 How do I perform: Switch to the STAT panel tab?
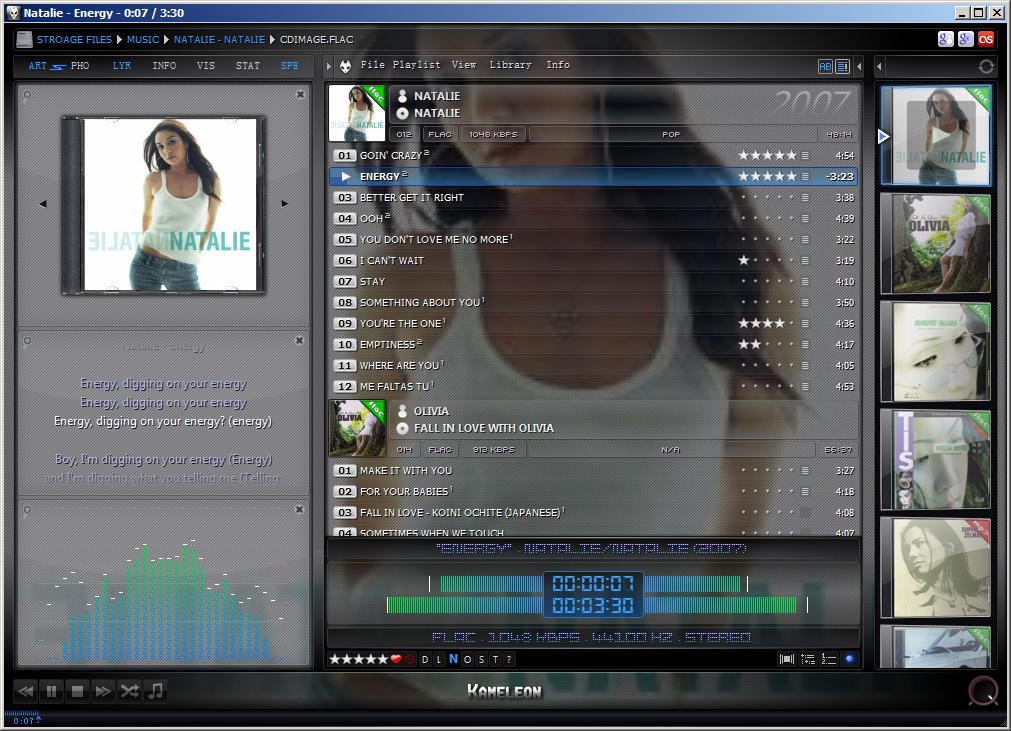point(248,66)
